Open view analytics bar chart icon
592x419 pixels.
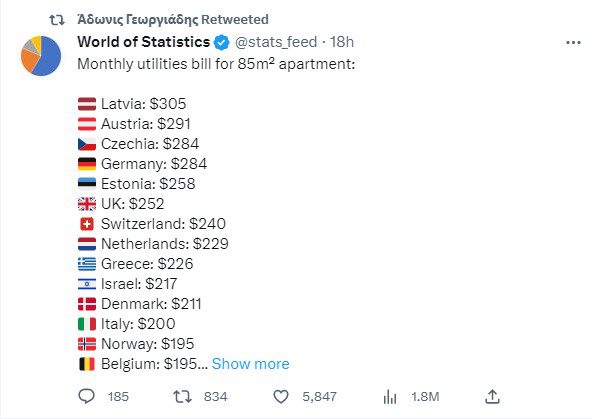(390, 397)
